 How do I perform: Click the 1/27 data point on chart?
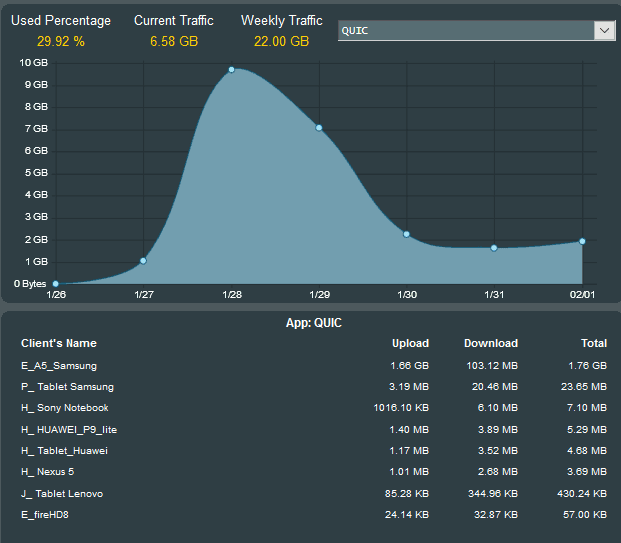[x=143, y=261]
